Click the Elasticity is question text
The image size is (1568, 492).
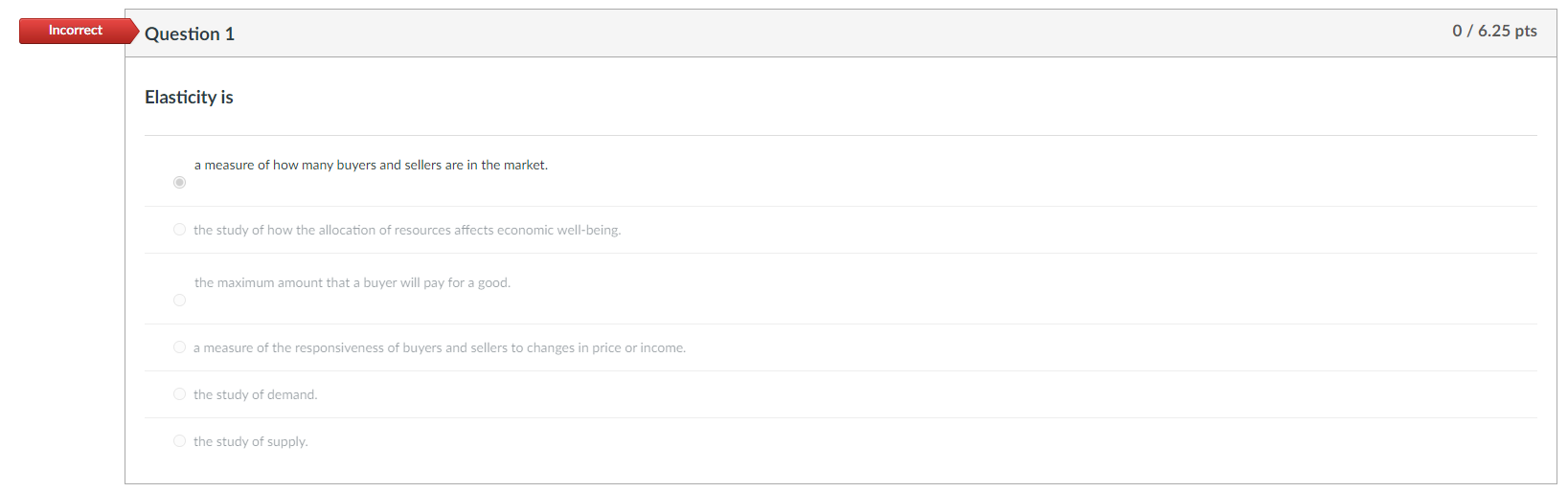tap(189, 97)
